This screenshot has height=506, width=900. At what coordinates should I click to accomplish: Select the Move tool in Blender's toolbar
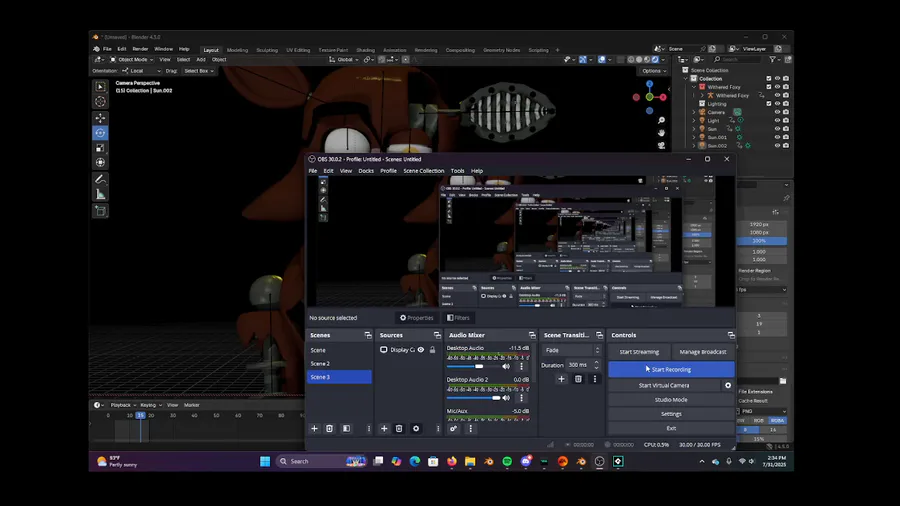[x=100, y=118]
